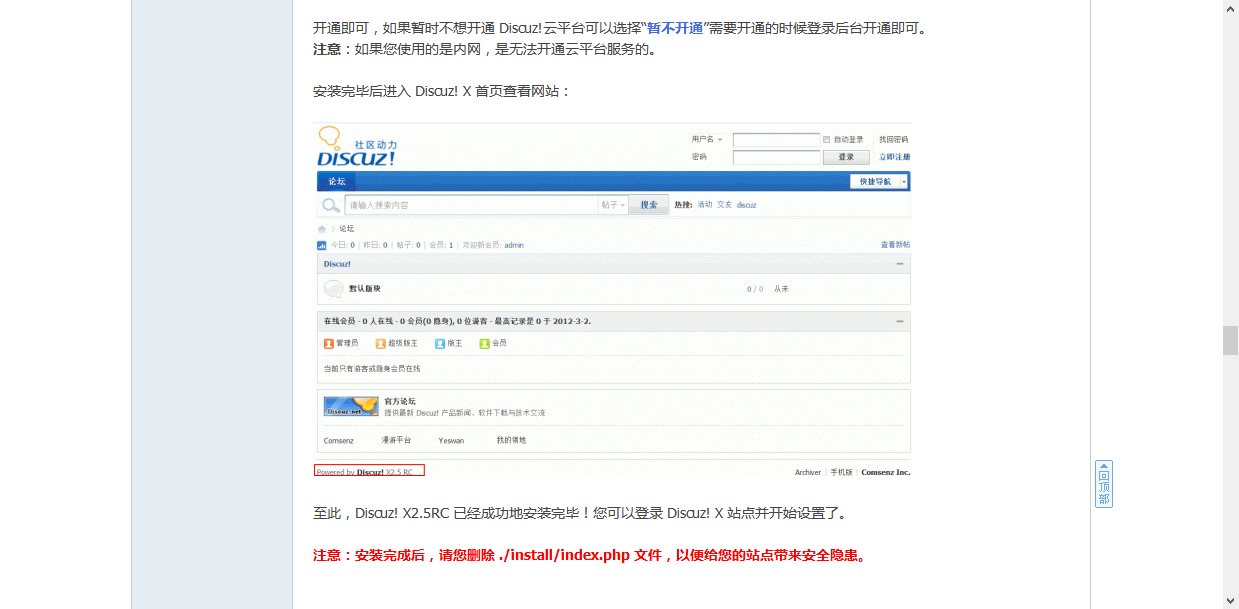Screen dimensions: 1239x609
Task: Open the 默认版块 forum link
Action: (x=365, y=289)
